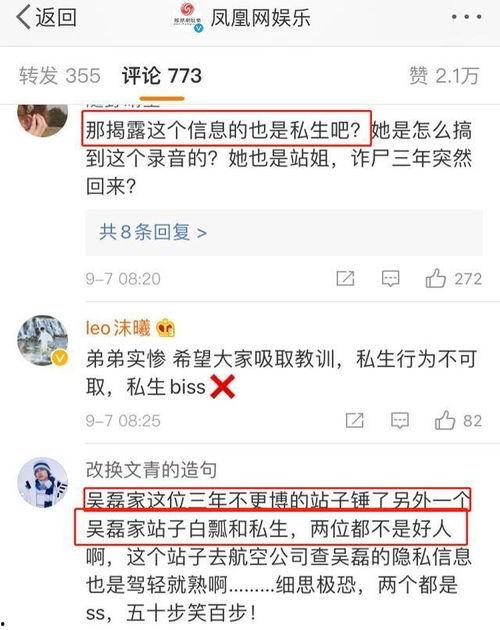The height and width of the screenshot is (630, 500).
Task: Open 凤凰网娱乐 account title
Action: pos(260,18)
